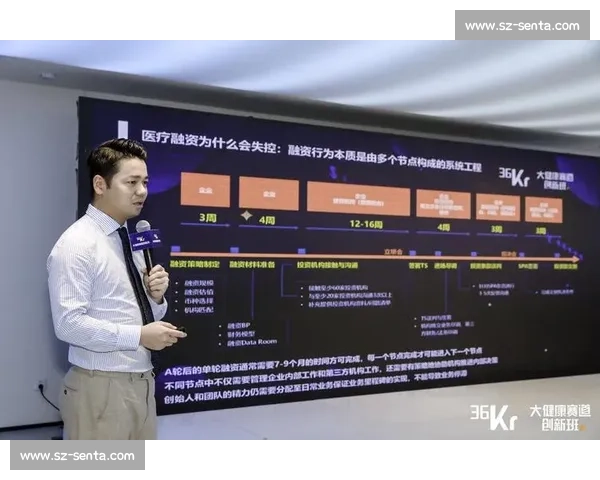Click the 融资规模 bullet item
This screenshot has height=480, width=600.
click(x=199, y=283)
